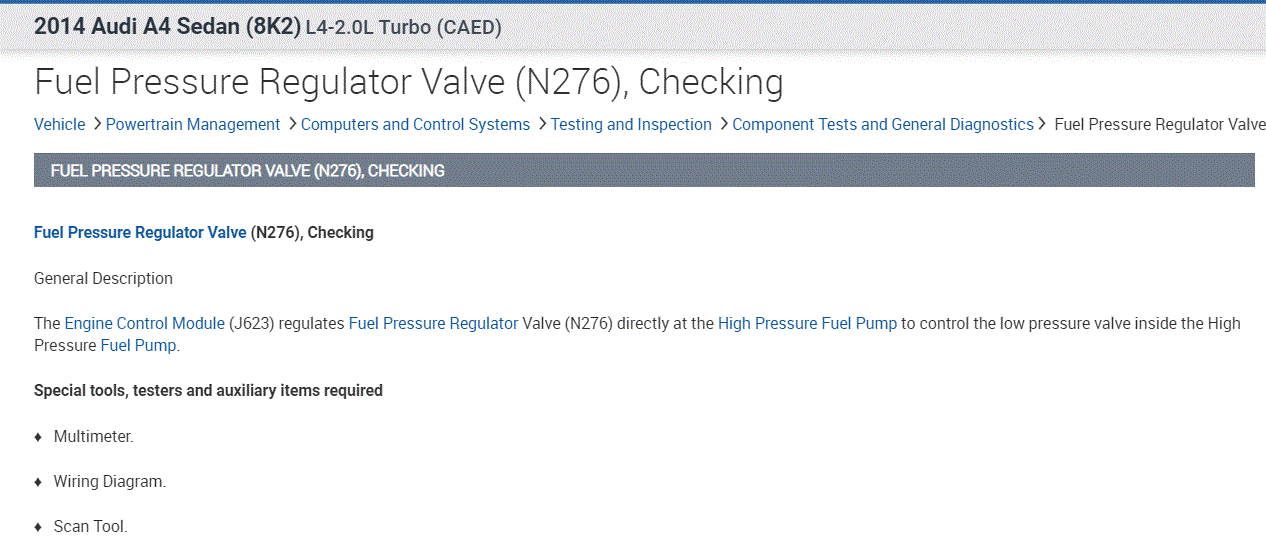Open bold Fuel Pressure Regulator Valve link

(140, 233)
